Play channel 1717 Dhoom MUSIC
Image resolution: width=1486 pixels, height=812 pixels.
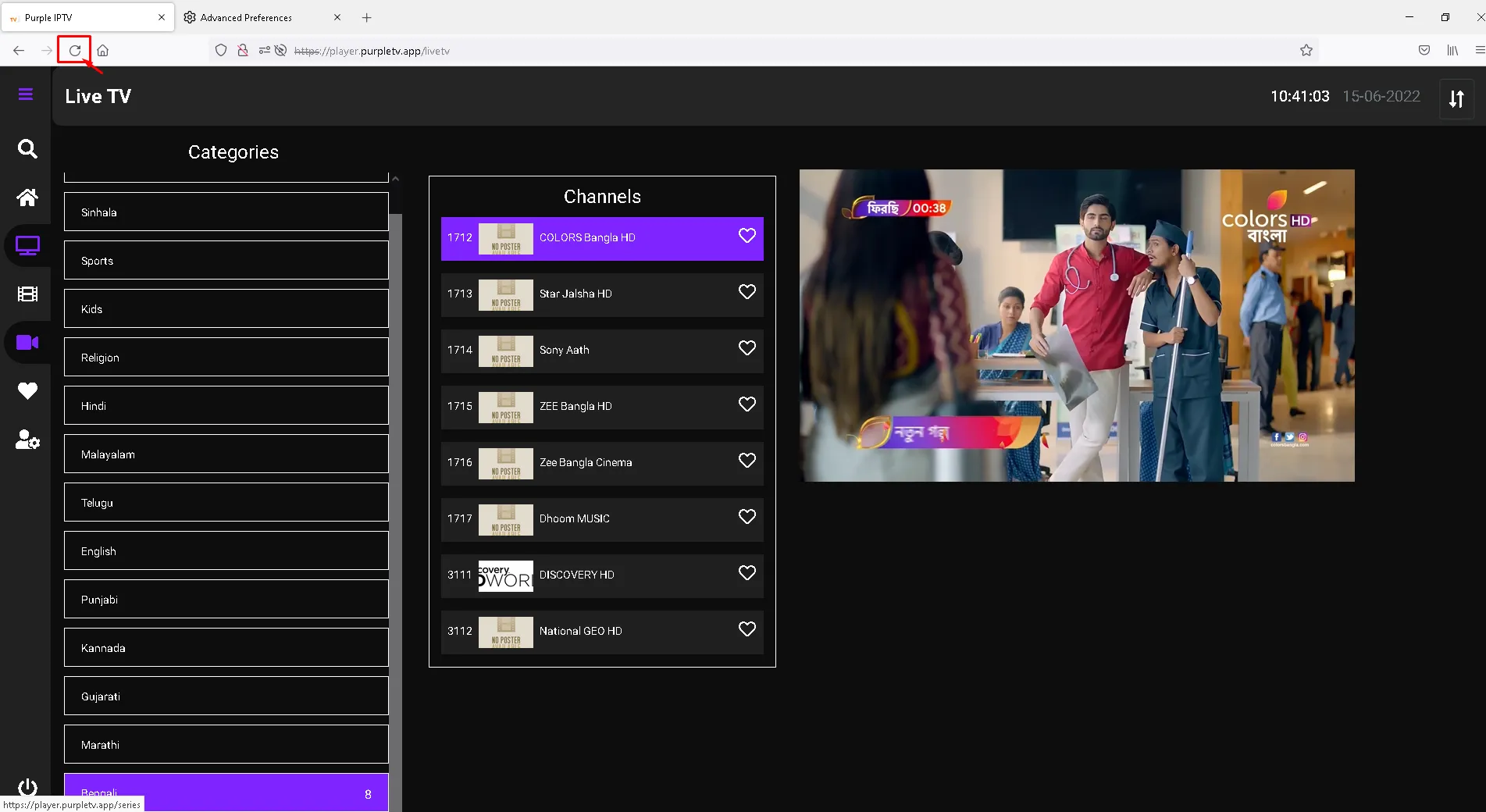[602, 519]
